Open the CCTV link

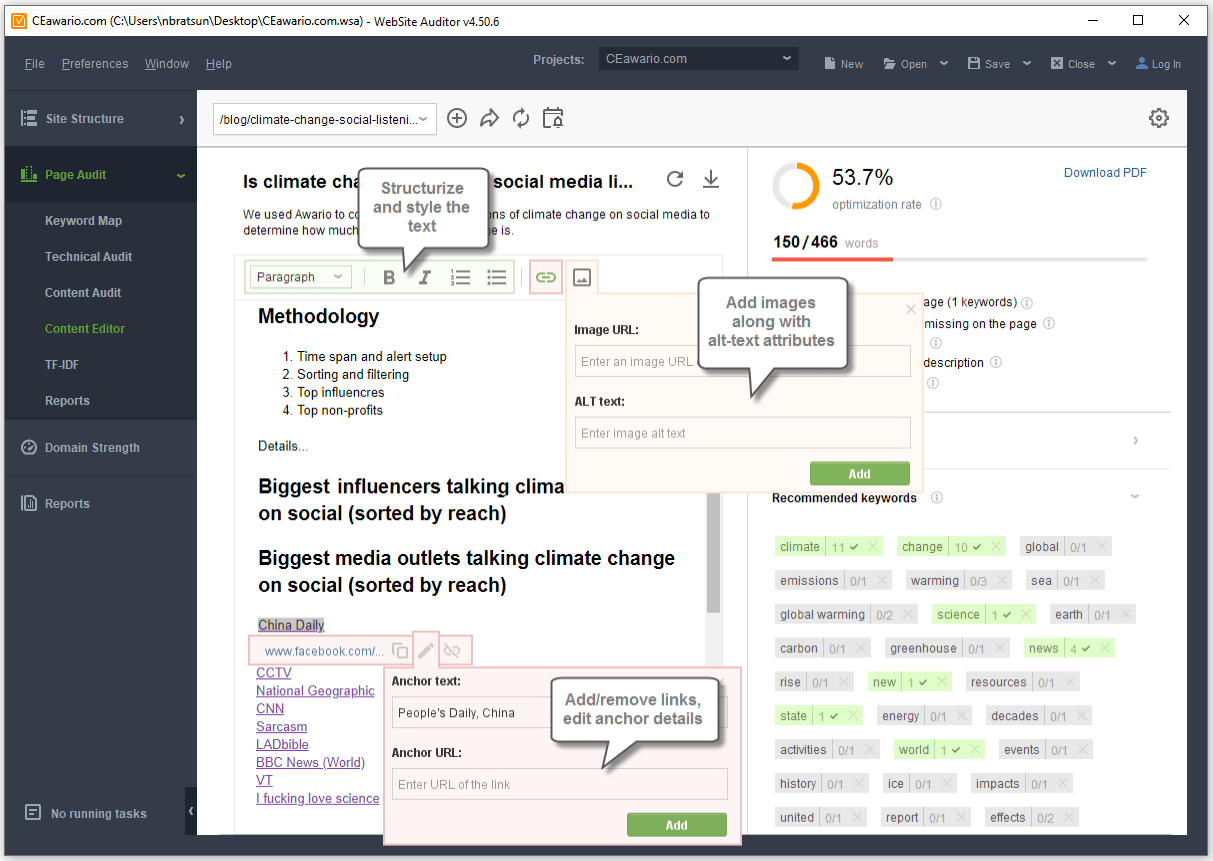pyautogui.click(x=274, y=673)
